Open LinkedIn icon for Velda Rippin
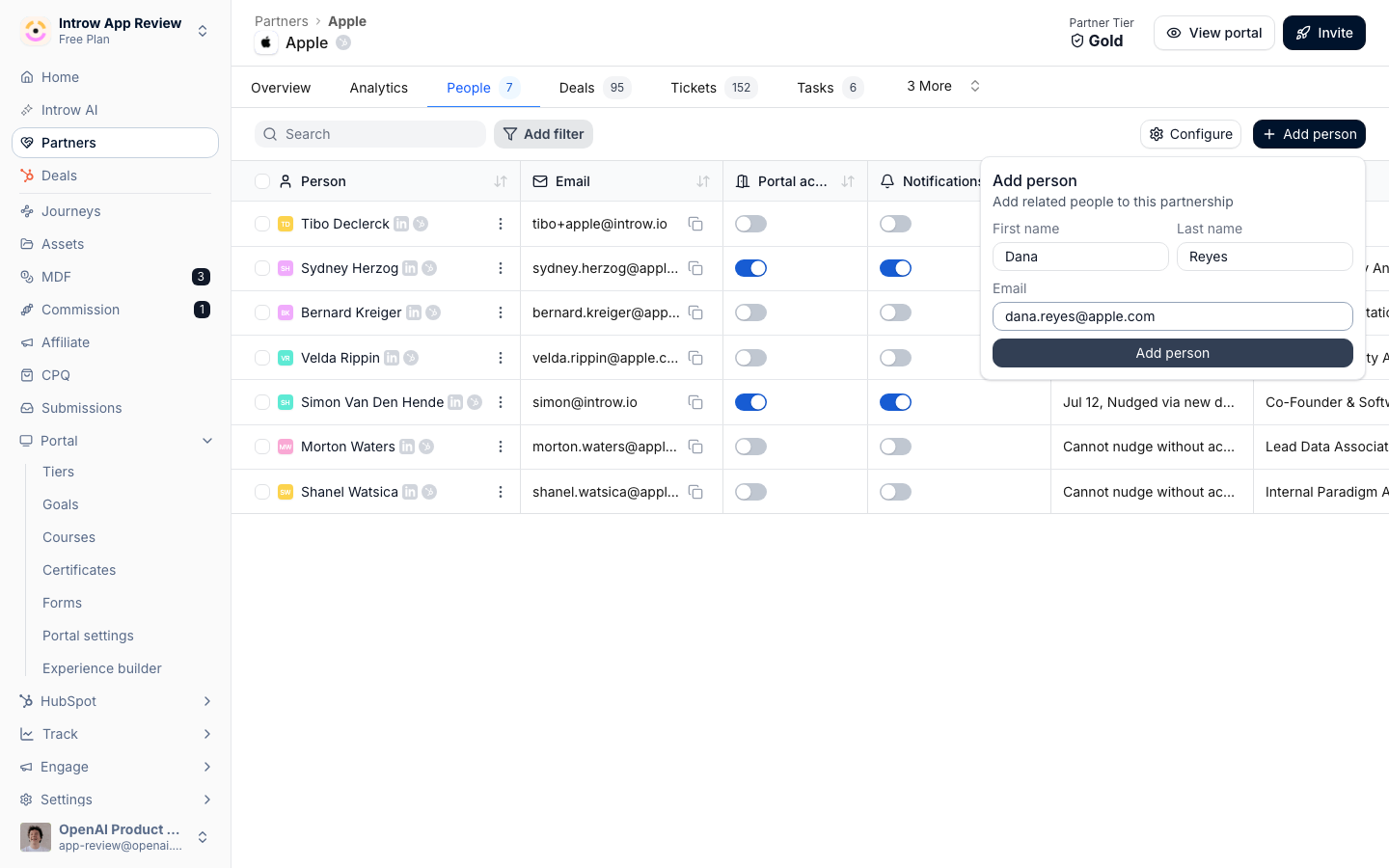This screenshot has height=868, width=1389. 392,358
